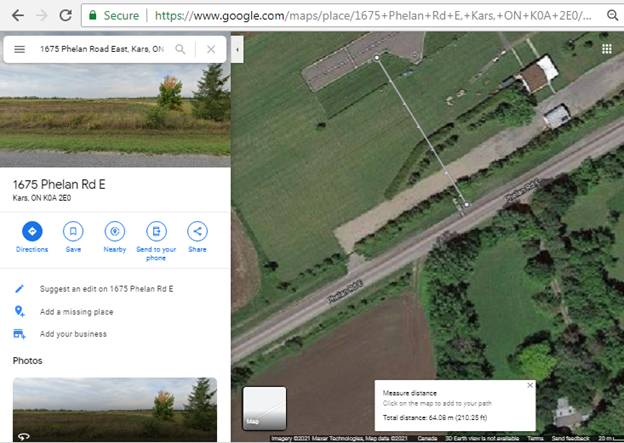Close the Measure distance box
Viewport: 624px width, 443px height.
pos(530,385)
